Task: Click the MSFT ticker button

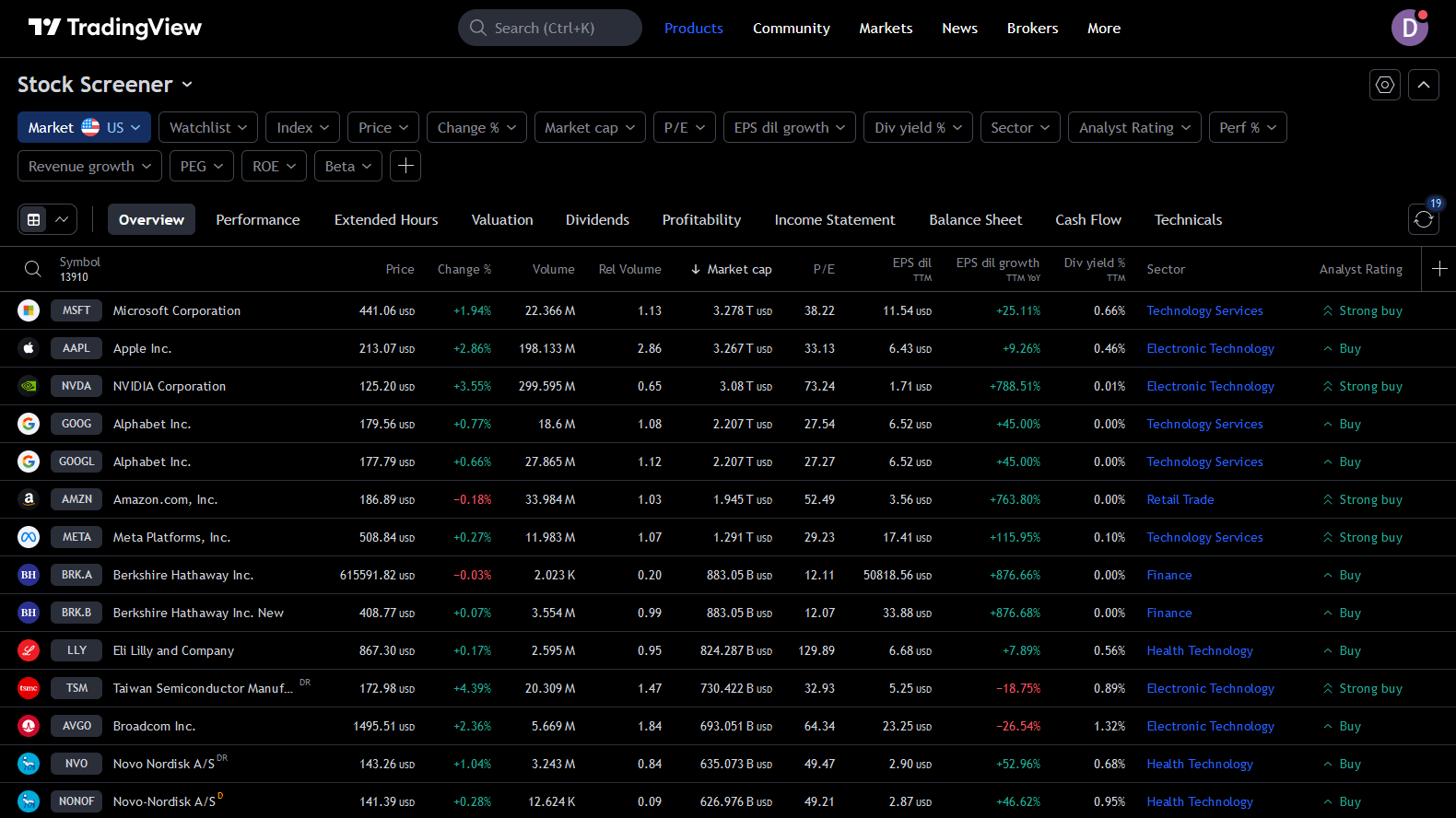Action: click(76, 310)
